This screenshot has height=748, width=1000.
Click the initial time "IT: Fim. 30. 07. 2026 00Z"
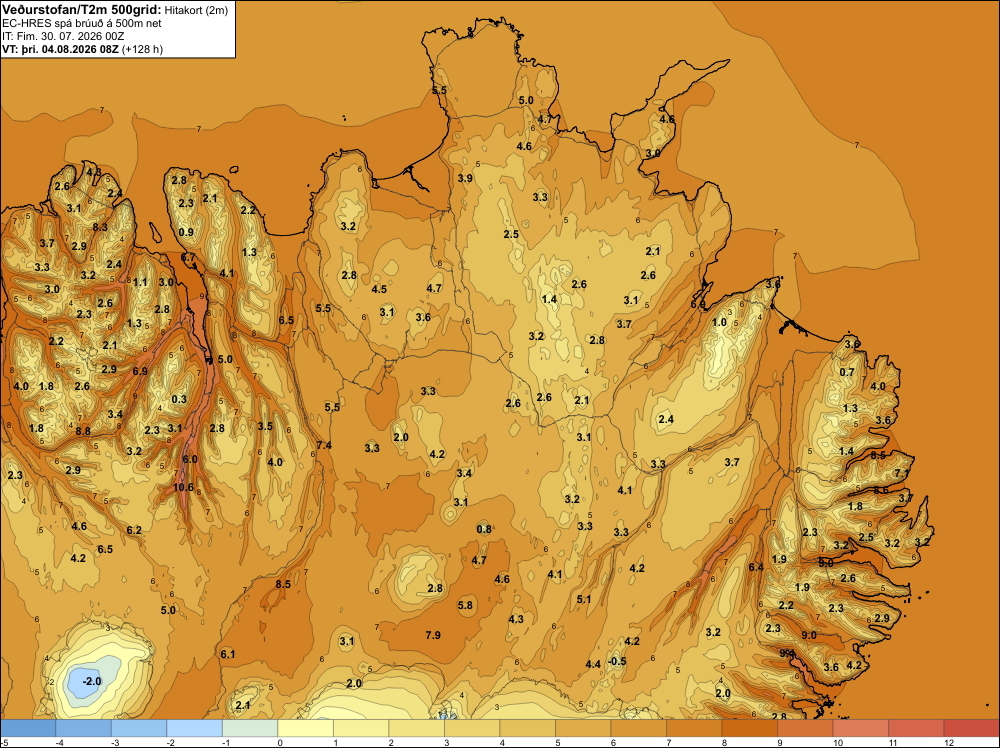click(x=62, y=36)
